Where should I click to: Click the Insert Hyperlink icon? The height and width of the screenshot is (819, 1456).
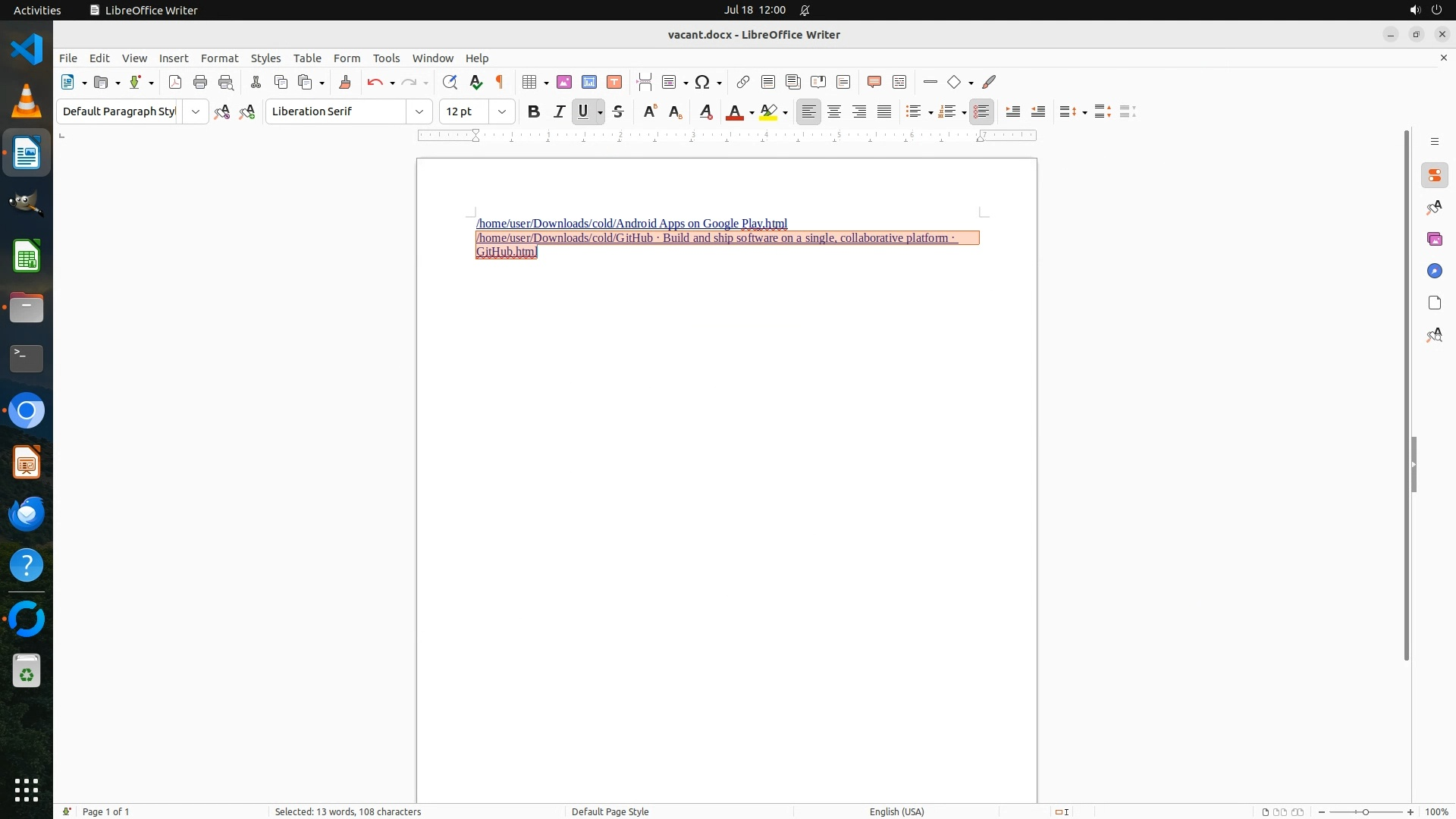(x=743, y=82)
